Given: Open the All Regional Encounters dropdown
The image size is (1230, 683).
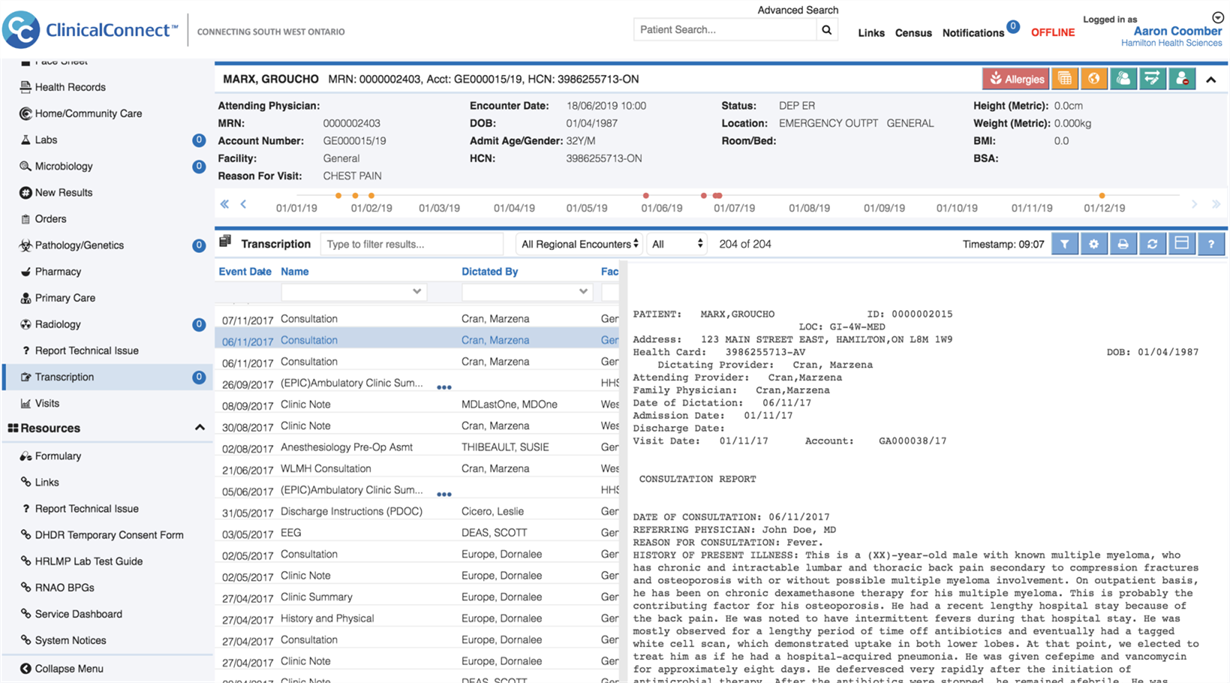Looking at the screenshot, I should [x=579, y=244].
